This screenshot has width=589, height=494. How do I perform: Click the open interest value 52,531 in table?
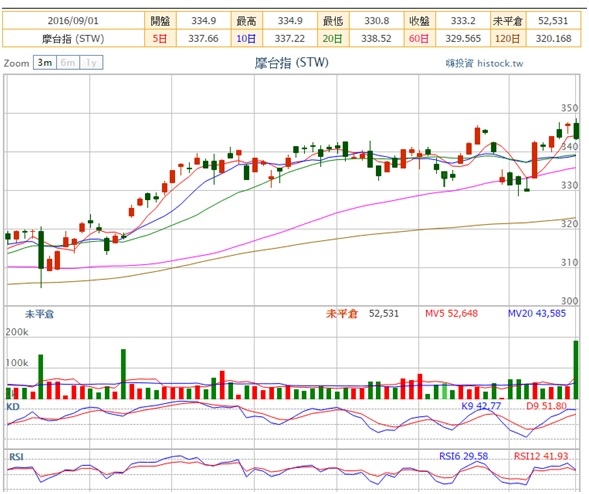coord(553,21)
